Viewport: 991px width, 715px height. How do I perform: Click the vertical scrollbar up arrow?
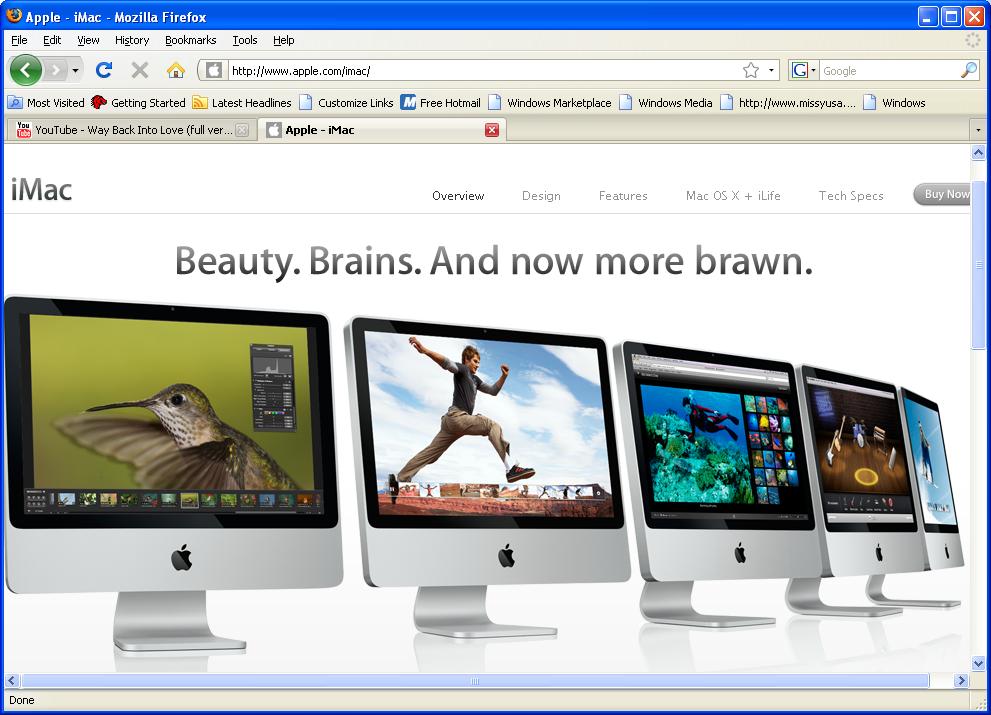tap(978, 152)
